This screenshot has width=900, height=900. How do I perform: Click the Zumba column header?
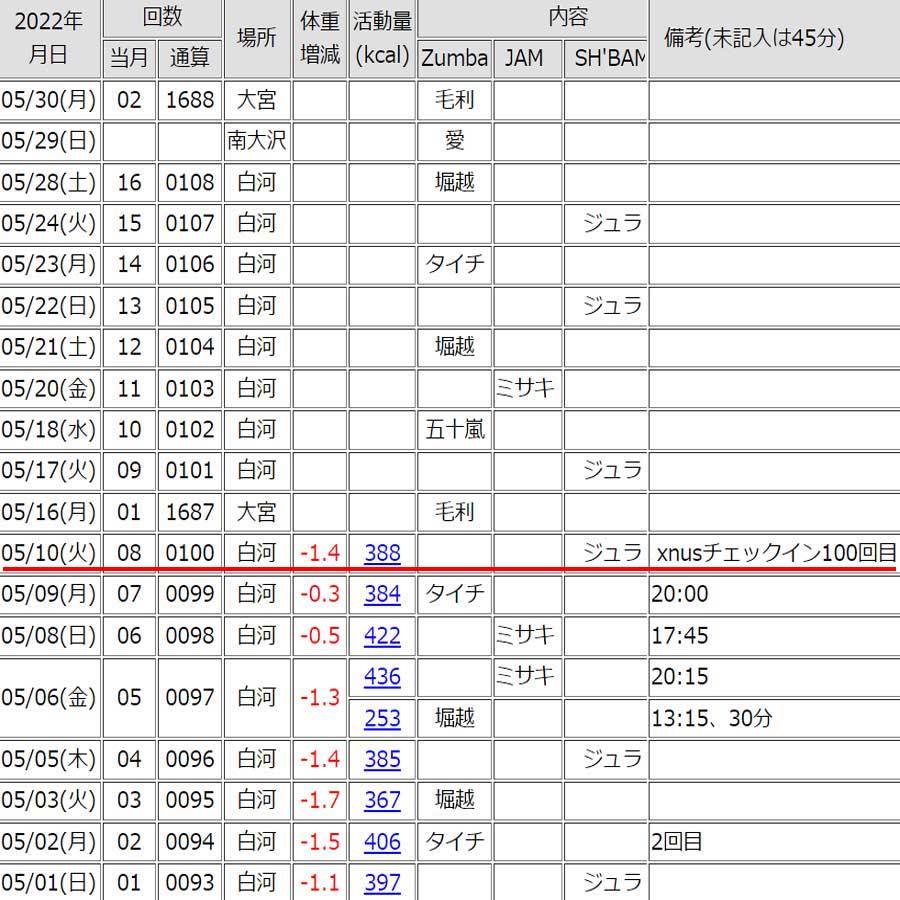click(x=455, y=58)
